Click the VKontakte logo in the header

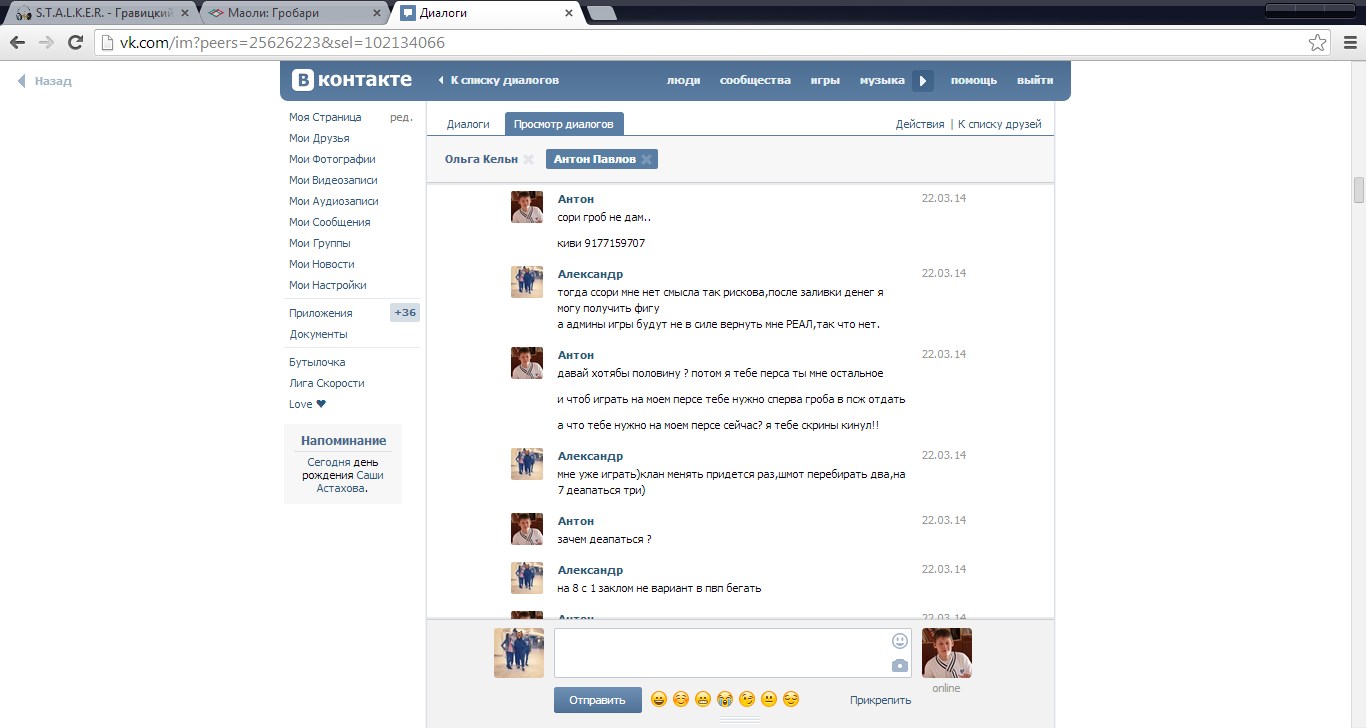click(351, 80)
